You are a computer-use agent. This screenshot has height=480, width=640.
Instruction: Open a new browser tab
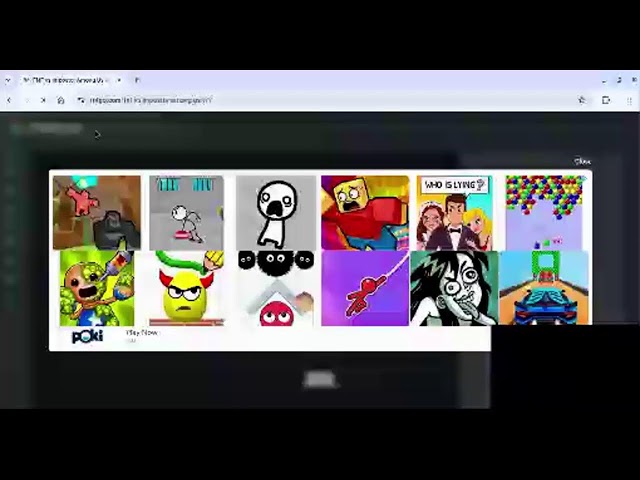pos(137,80)
